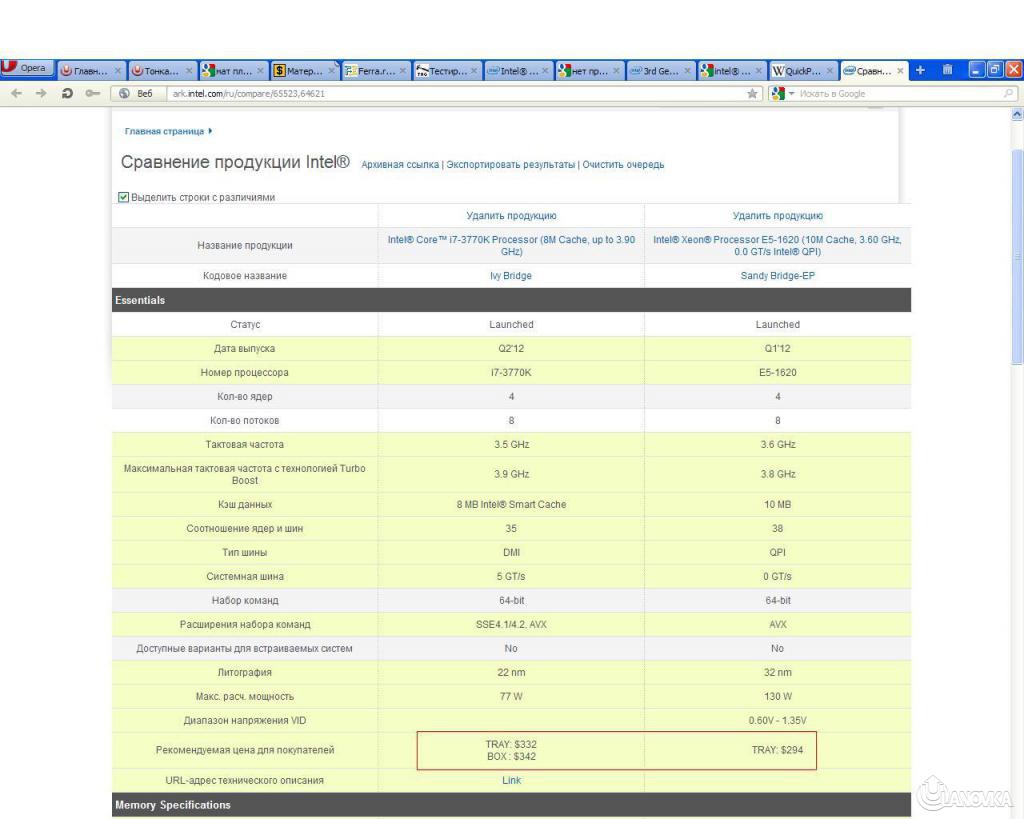Click the search magnifier icon
The height and width of the screenshot is (819, 1024).
point(1008,93)
